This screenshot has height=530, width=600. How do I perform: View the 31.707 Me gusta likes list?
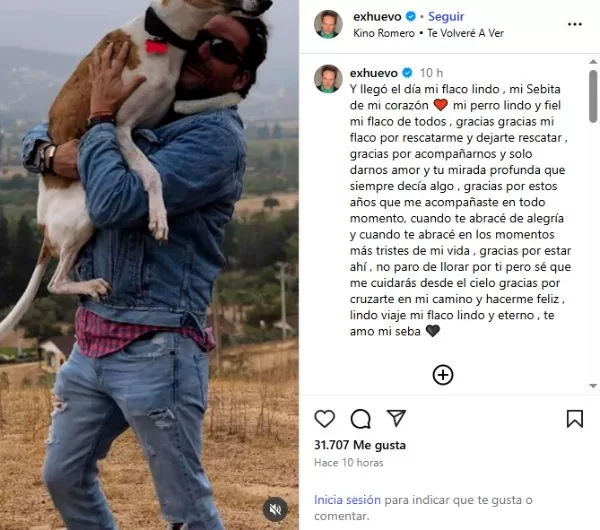(360, 445)
